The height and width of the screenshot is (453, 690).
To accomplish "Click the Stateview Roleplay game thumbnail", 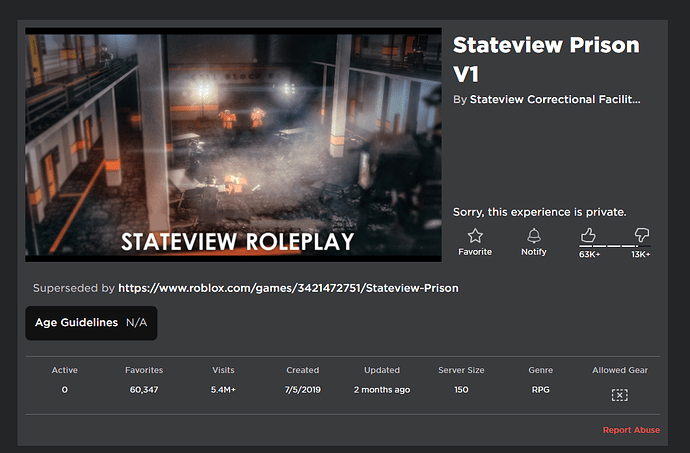I will coord(233,145).
